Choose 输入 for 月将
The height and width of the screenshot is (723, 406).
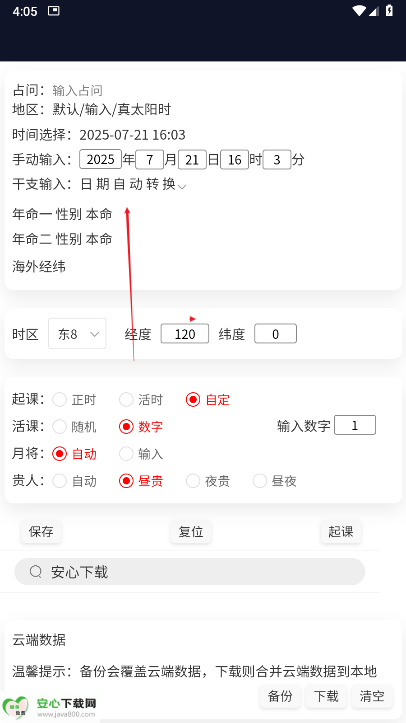[x=141, y=454]
